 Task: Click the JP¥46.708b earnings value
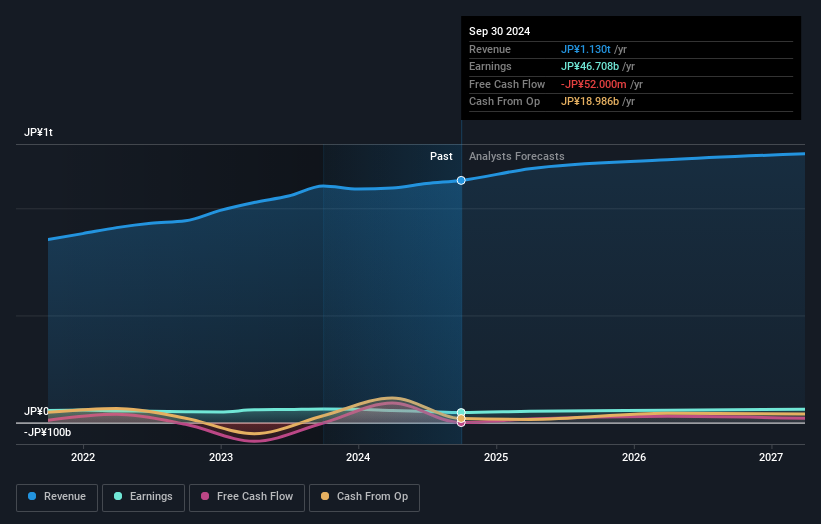pyautogui.click(x=590, y=66)
